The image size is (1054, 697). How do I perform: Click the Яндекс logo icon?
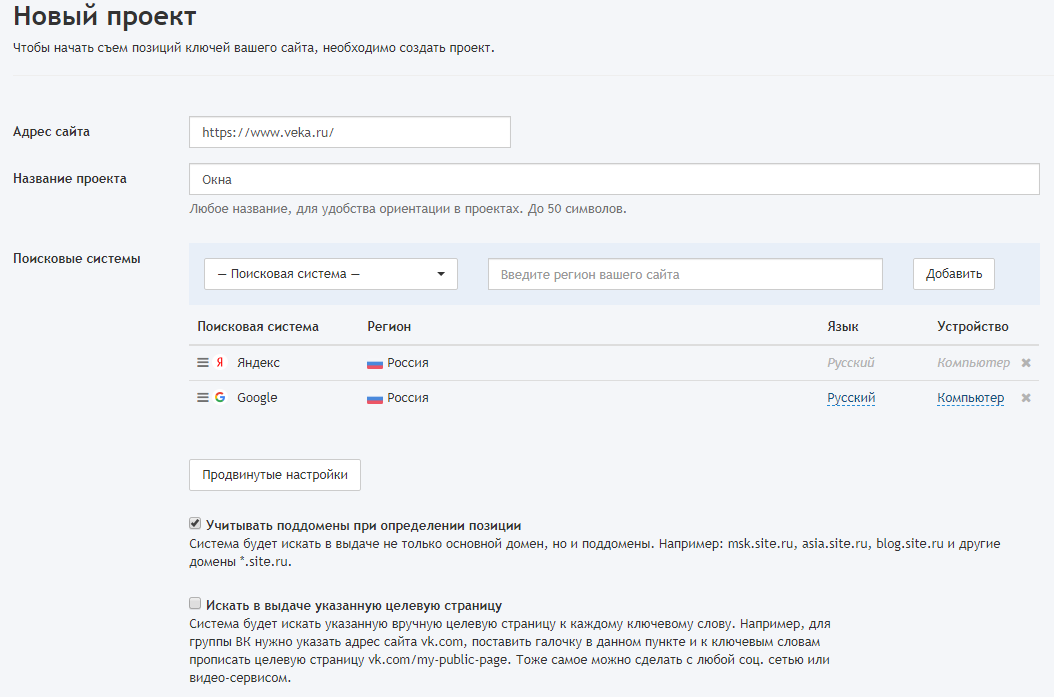point(220,363)
